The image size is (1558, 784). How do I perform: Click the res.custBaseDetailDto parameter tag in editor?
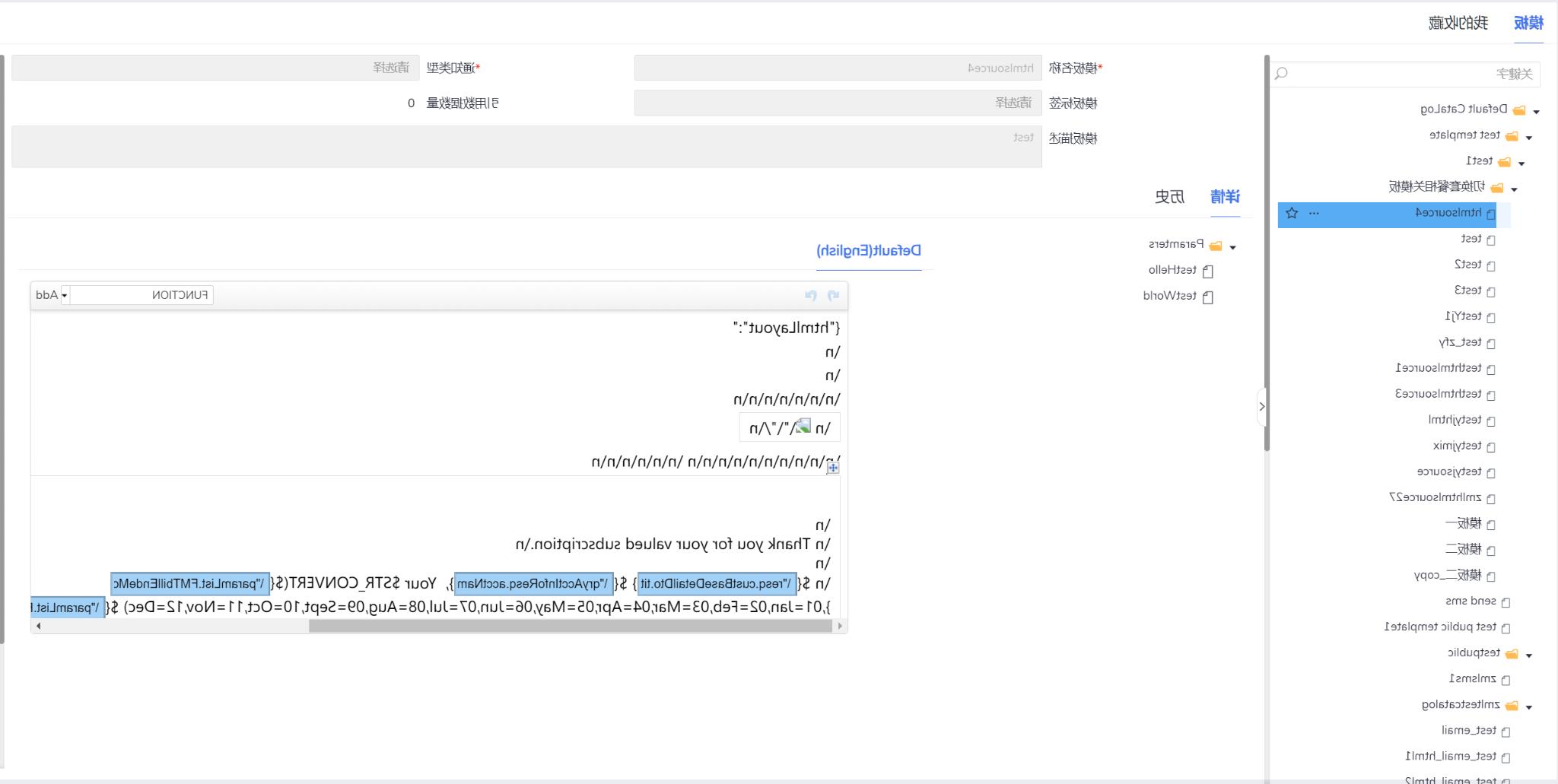tap(717, 584)
